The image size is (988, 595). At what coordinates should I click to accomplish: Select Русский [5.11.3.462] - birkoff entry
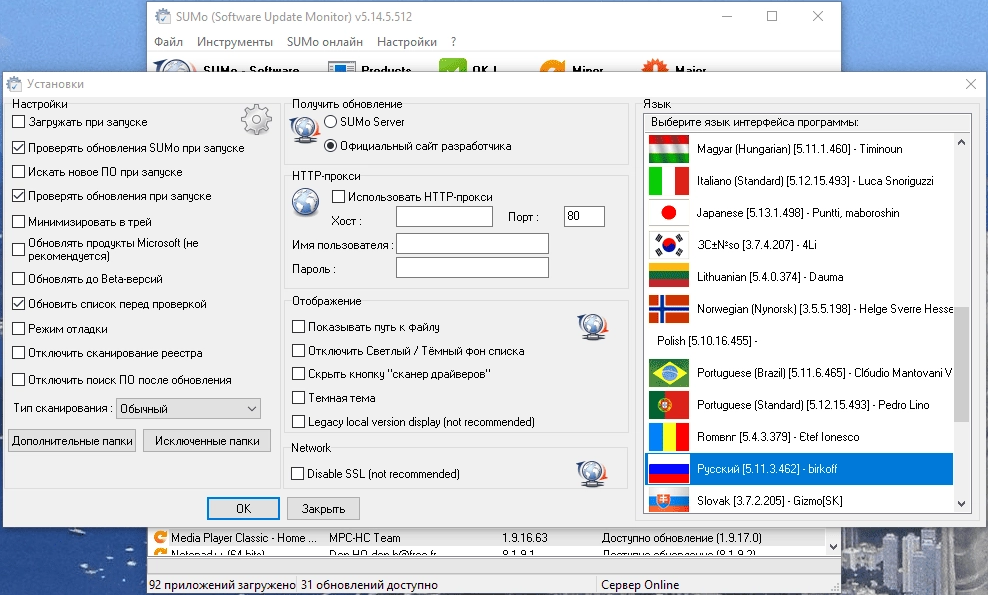tap(799, 469)
